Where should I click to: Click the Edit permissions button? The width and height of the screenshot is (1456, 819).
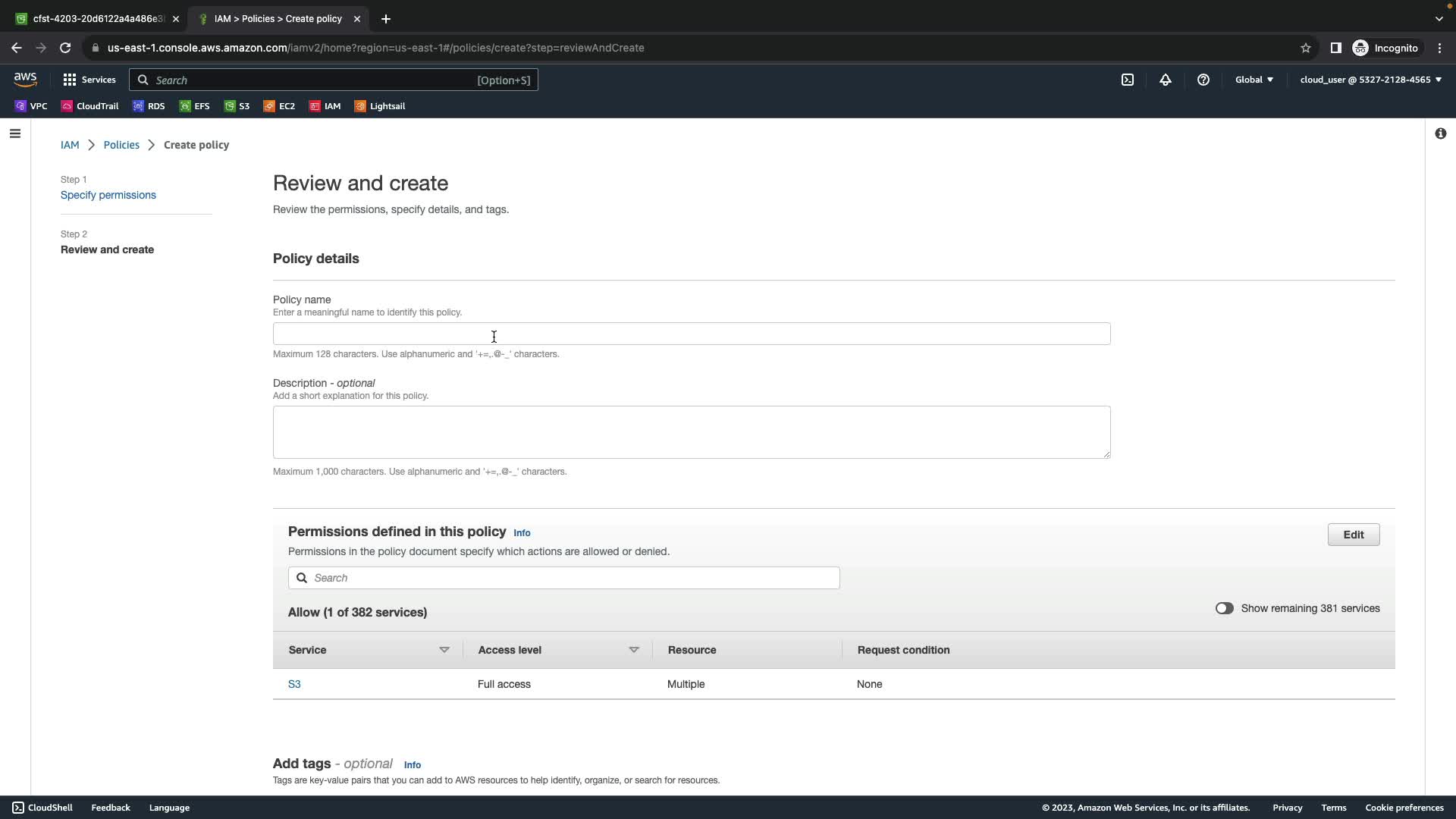coord(1353,535)
